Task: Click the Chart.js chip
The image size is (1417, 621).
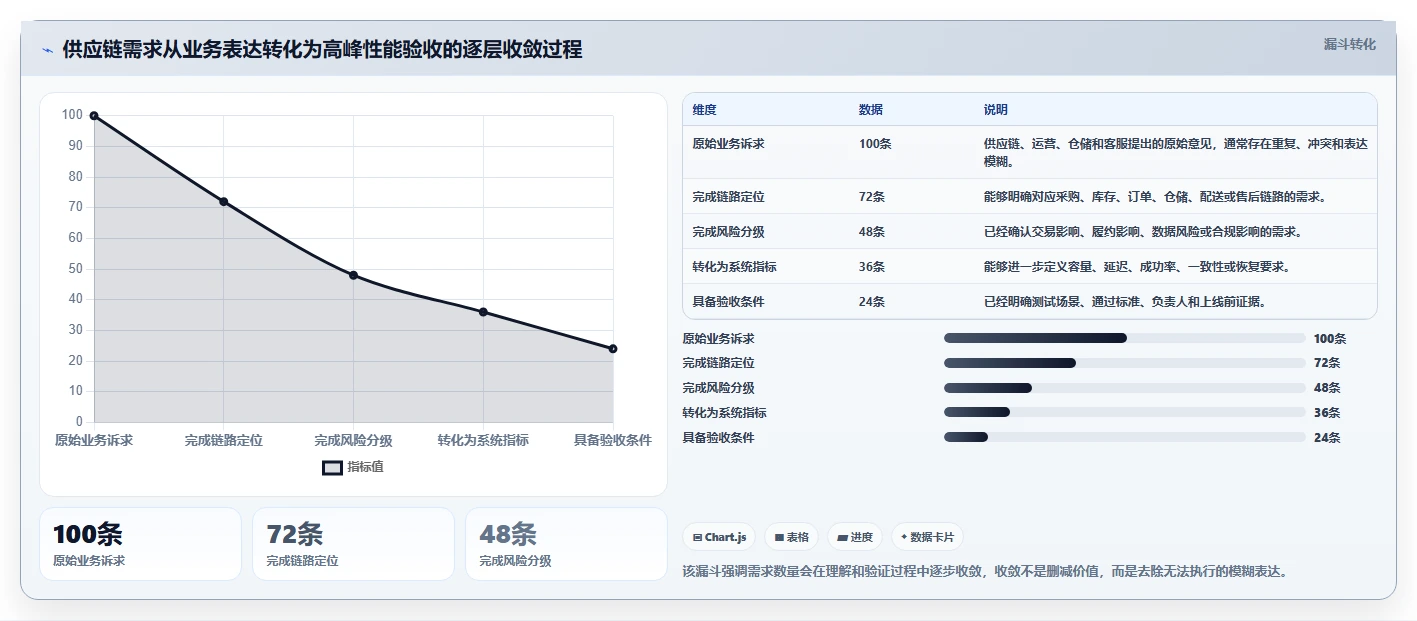Action: (719, 537)
